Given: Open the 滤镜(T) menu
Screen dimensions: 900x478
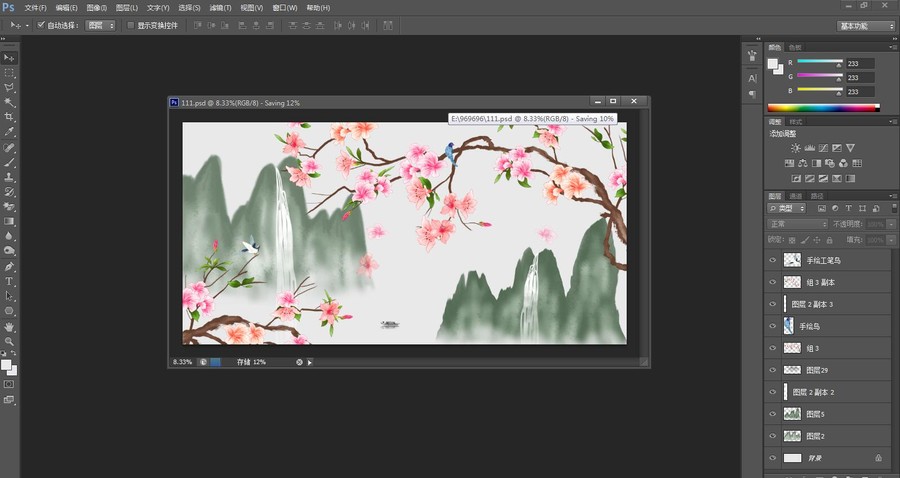Looking at the screenshot, I should point(220,8).
